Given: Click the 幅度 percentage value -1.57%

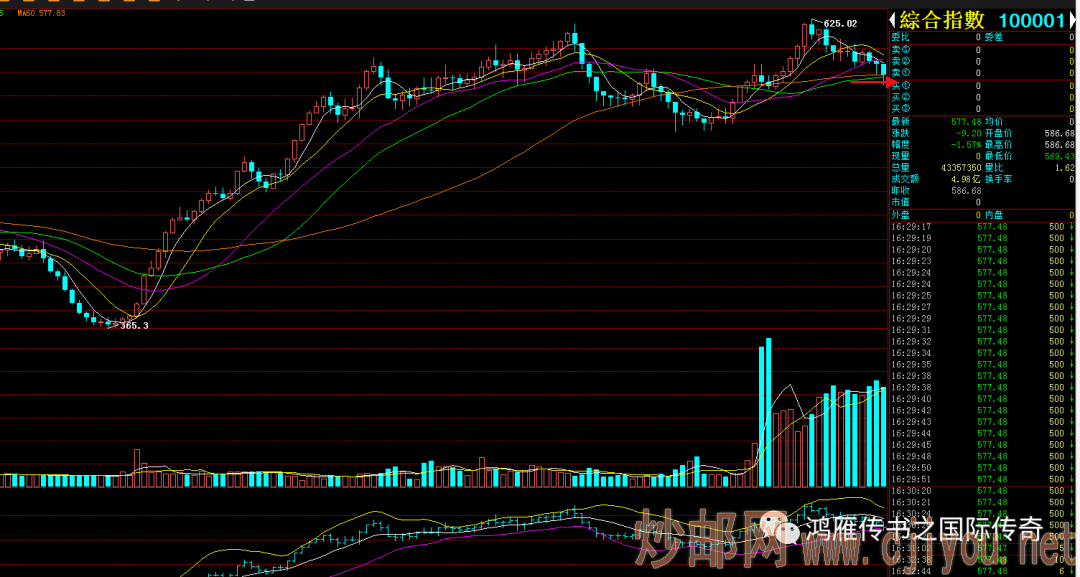Looking at the screenshot, I should click(964, 144).
